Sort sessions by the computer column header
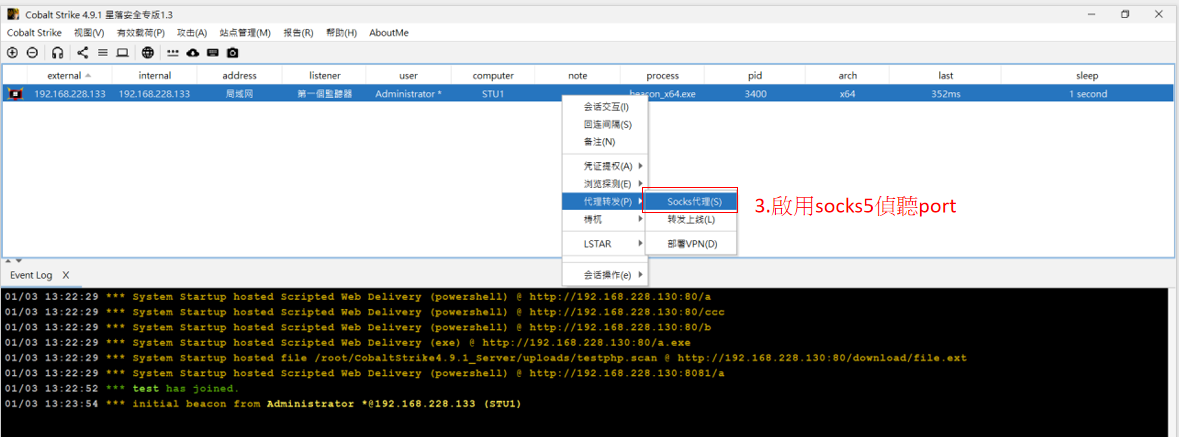This screenshot has height=437, width=1179. coord(493,75)
